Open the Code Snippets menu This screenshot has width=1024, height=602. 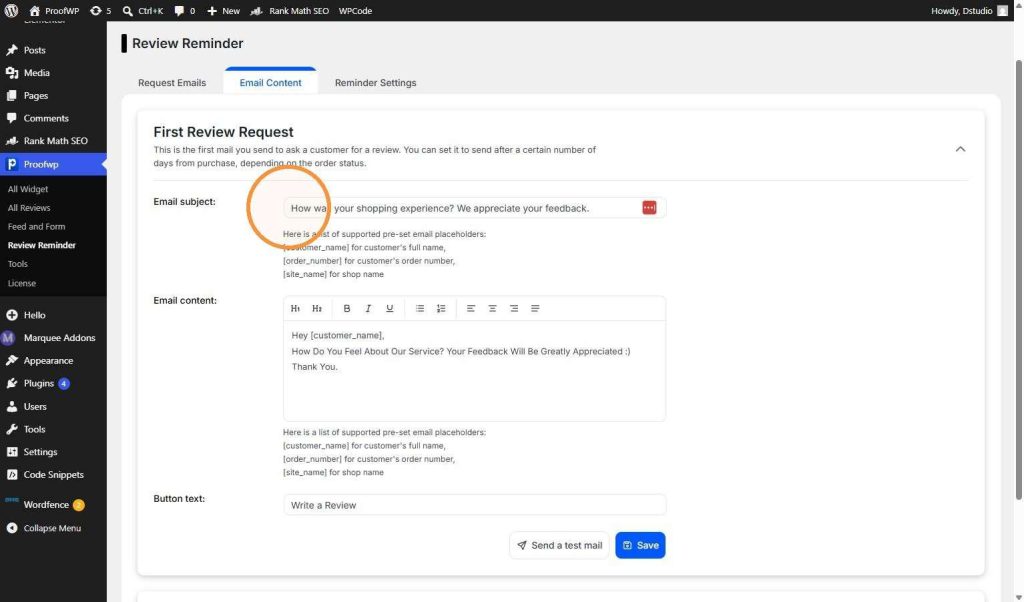pyautogui.click(x=53, y=475)
